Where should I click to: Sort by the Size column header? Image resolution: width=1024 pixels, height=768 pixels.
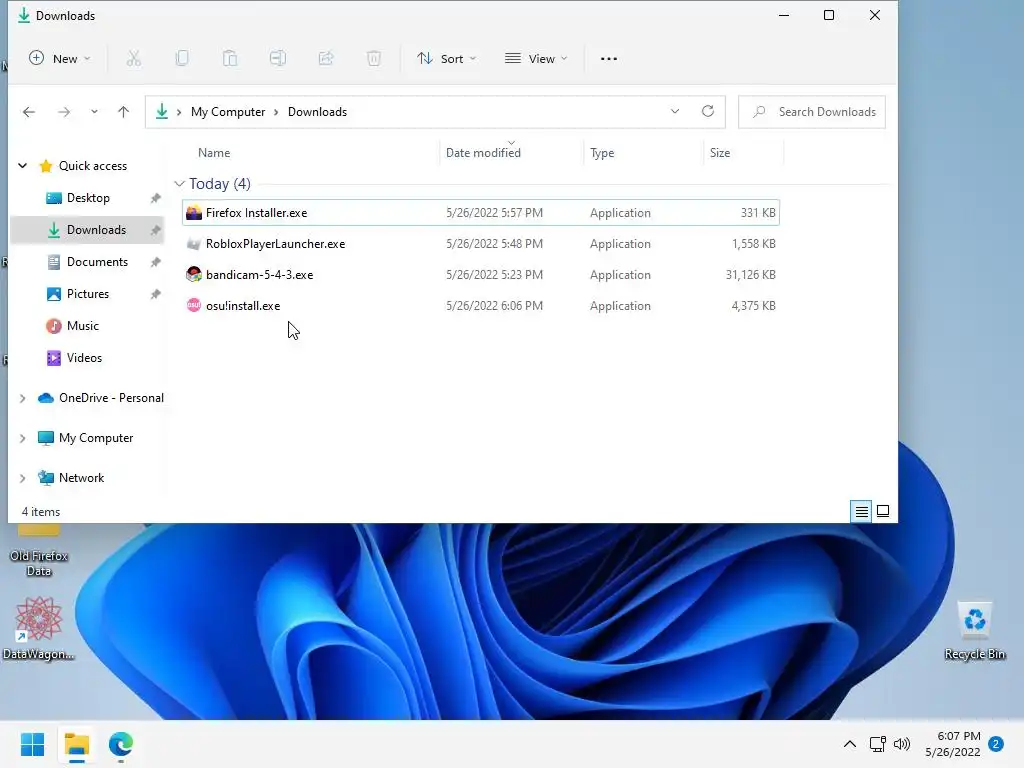click(720, 153)
